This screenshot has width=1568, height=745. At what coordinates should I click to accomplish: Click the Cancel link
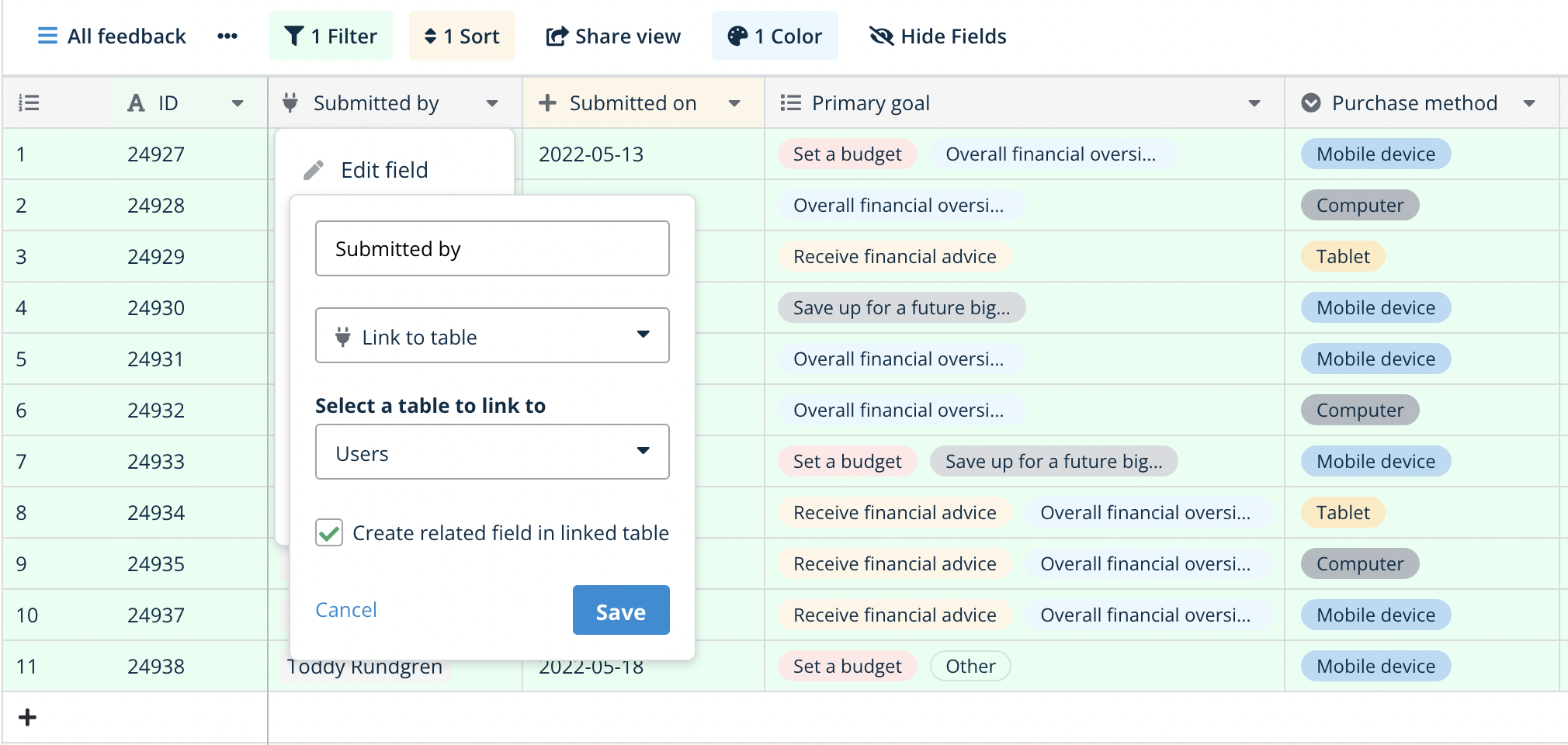(x=345, y=610)
